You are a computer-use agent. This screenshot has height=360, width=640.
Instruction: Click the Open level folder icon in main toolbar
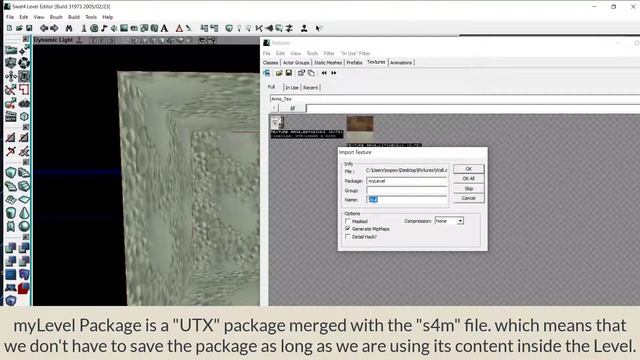click(x=19, y=28)
